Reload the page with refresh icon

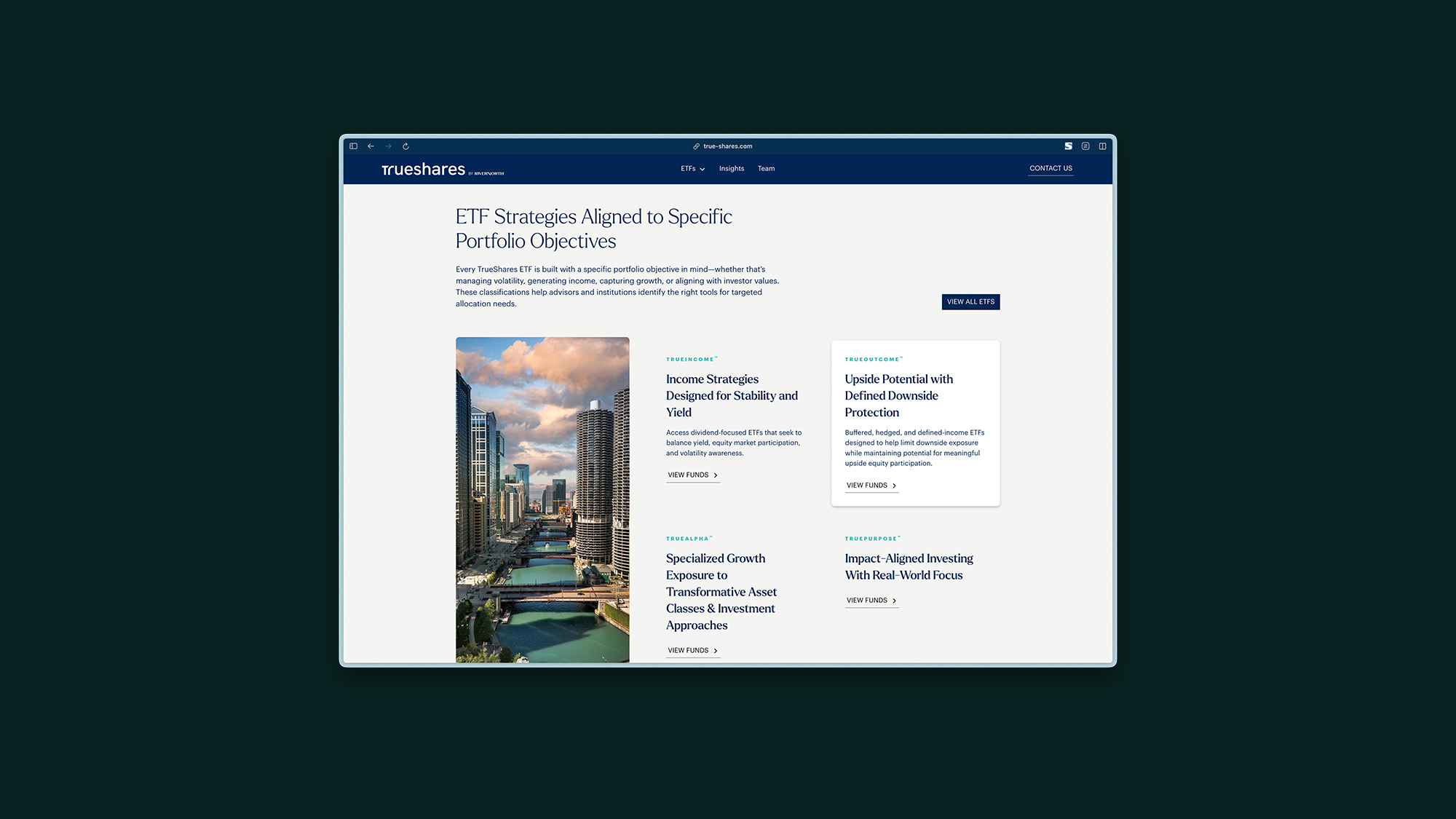point(405,146)
